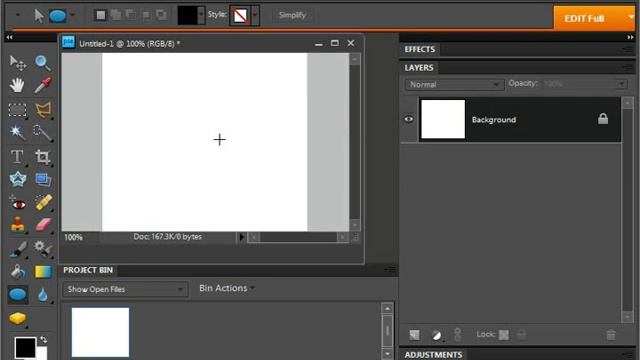Screen dimensions: 640x360
Task: Select the Paint Bucket tool
Action: [18, 272]
